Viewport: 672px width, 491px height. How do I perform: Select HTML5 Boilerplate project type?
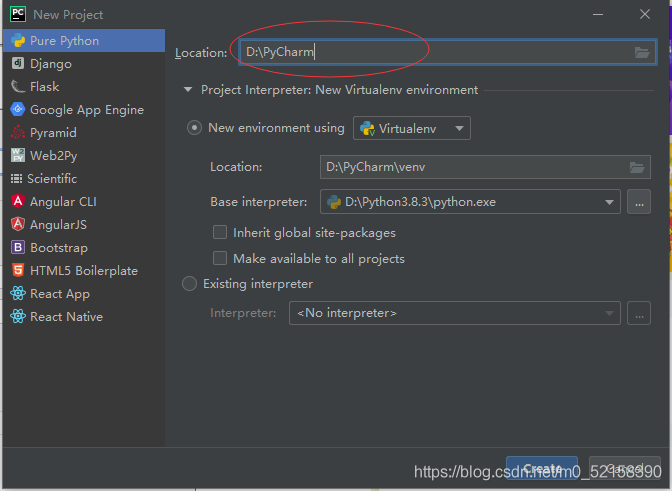coord(84,271)
